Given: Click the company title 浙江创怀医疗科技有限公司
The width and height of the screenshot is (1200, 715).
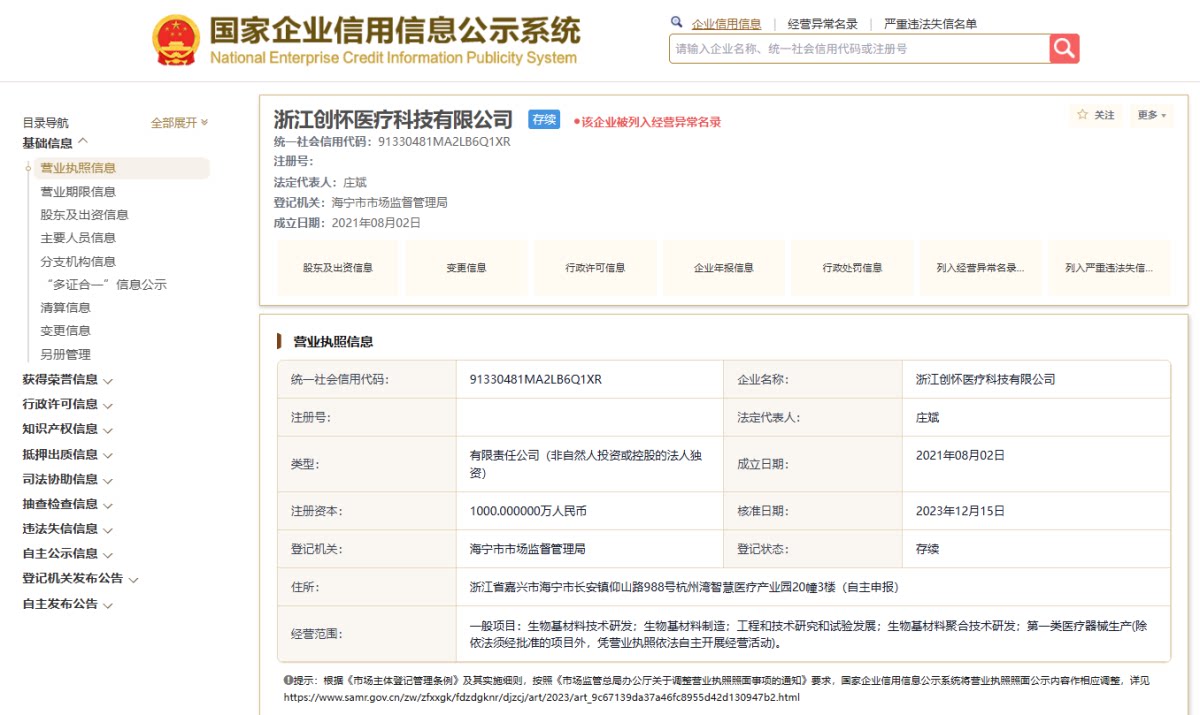Looking at the screenshot, I should click(393, 120).
